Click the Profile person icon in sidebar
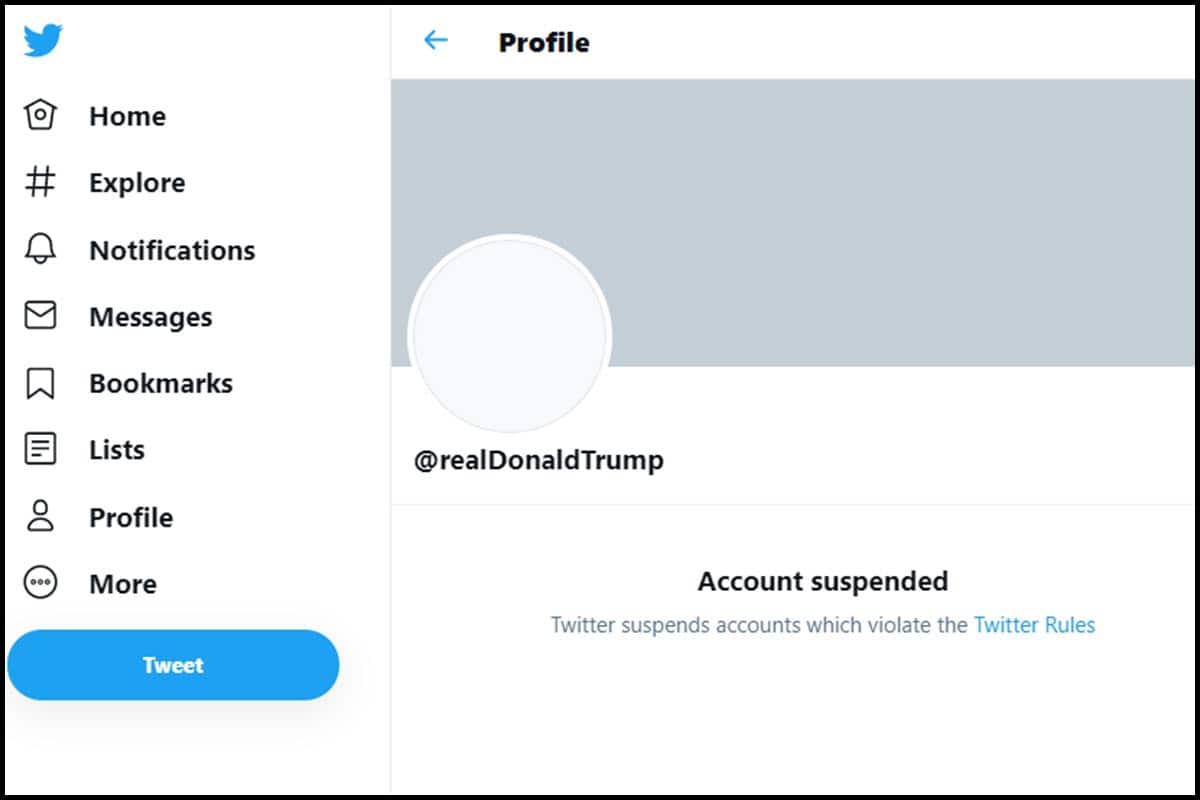This screenshot has width=1200, height=800. [40, 516]
